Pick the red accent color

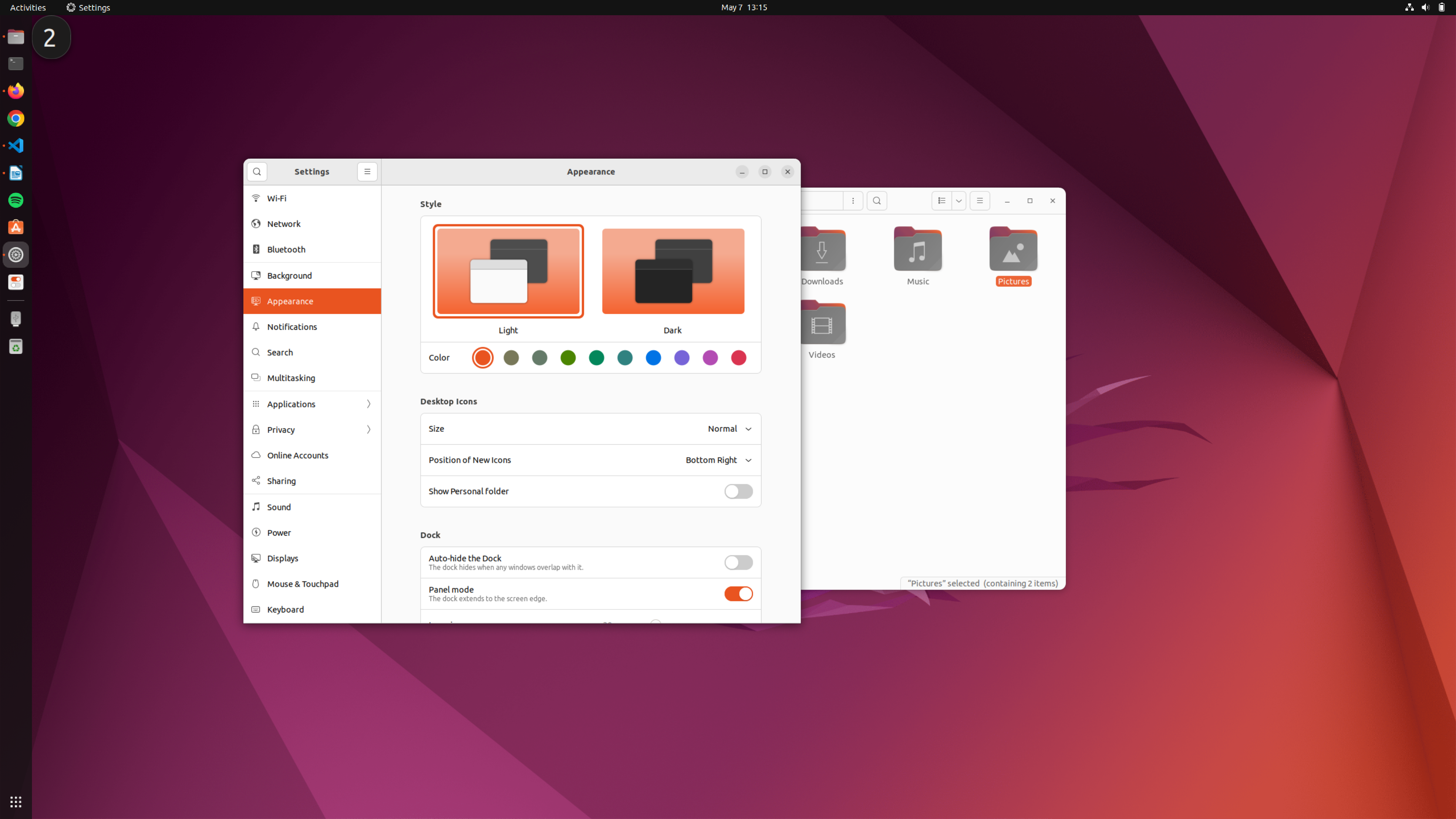(739, 358)
